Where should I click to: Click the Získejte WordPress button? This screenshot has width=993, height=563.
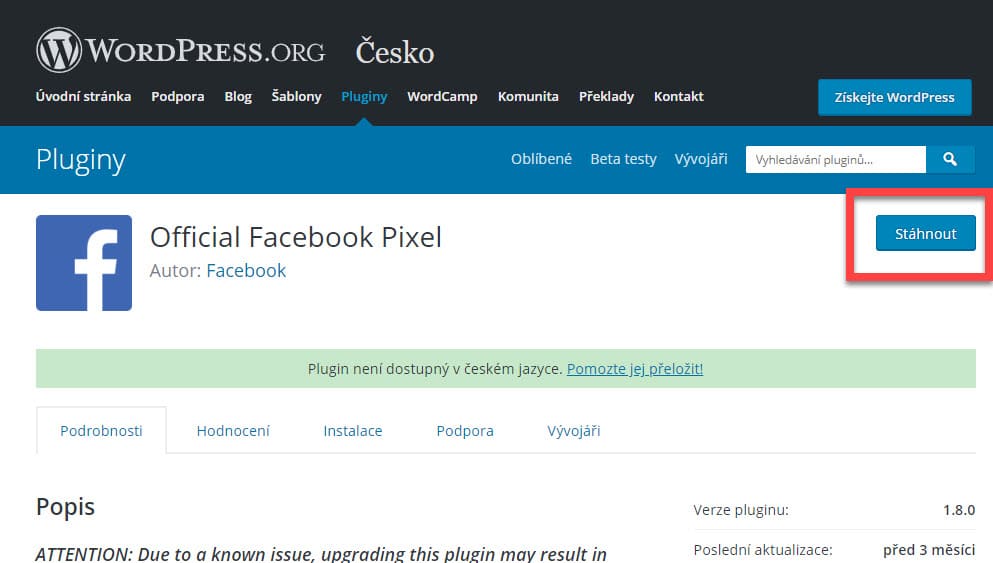pos(894,98)
